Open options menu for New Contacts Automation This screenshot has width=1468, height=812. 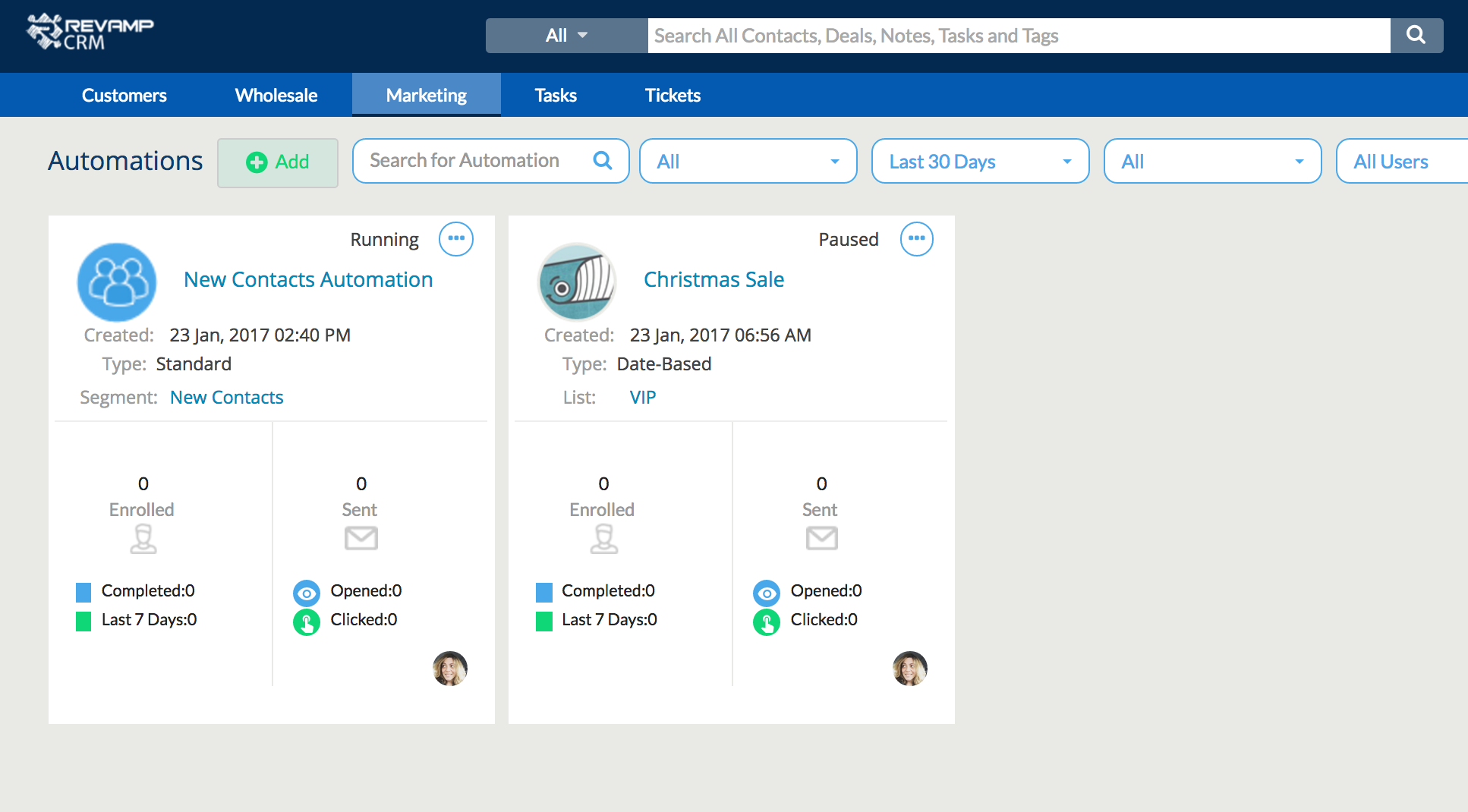(x=456, y=238)
